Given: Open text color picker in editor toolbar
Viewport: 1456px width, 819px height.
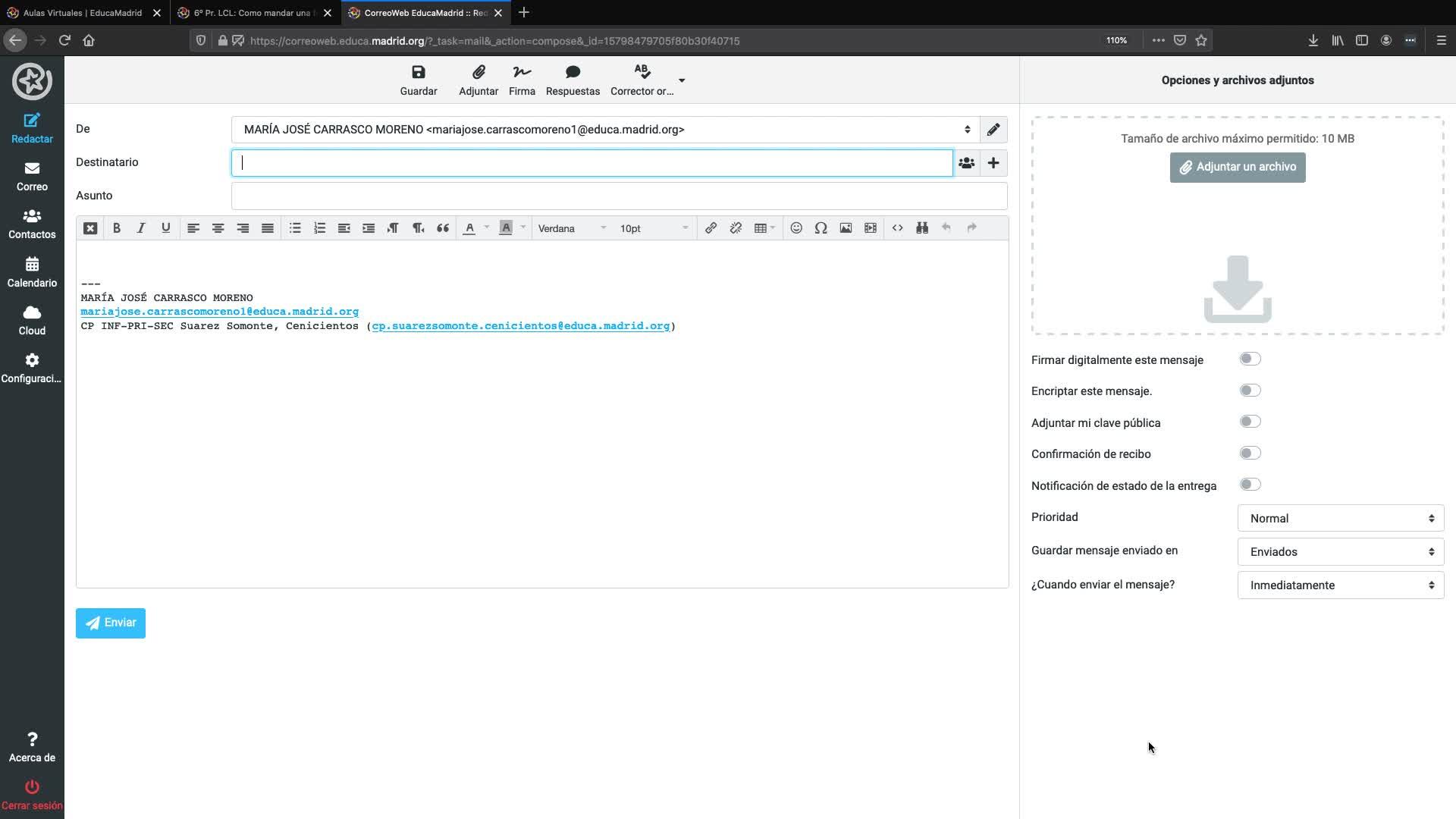Looking at the screenshot, I should pos(486,228).
